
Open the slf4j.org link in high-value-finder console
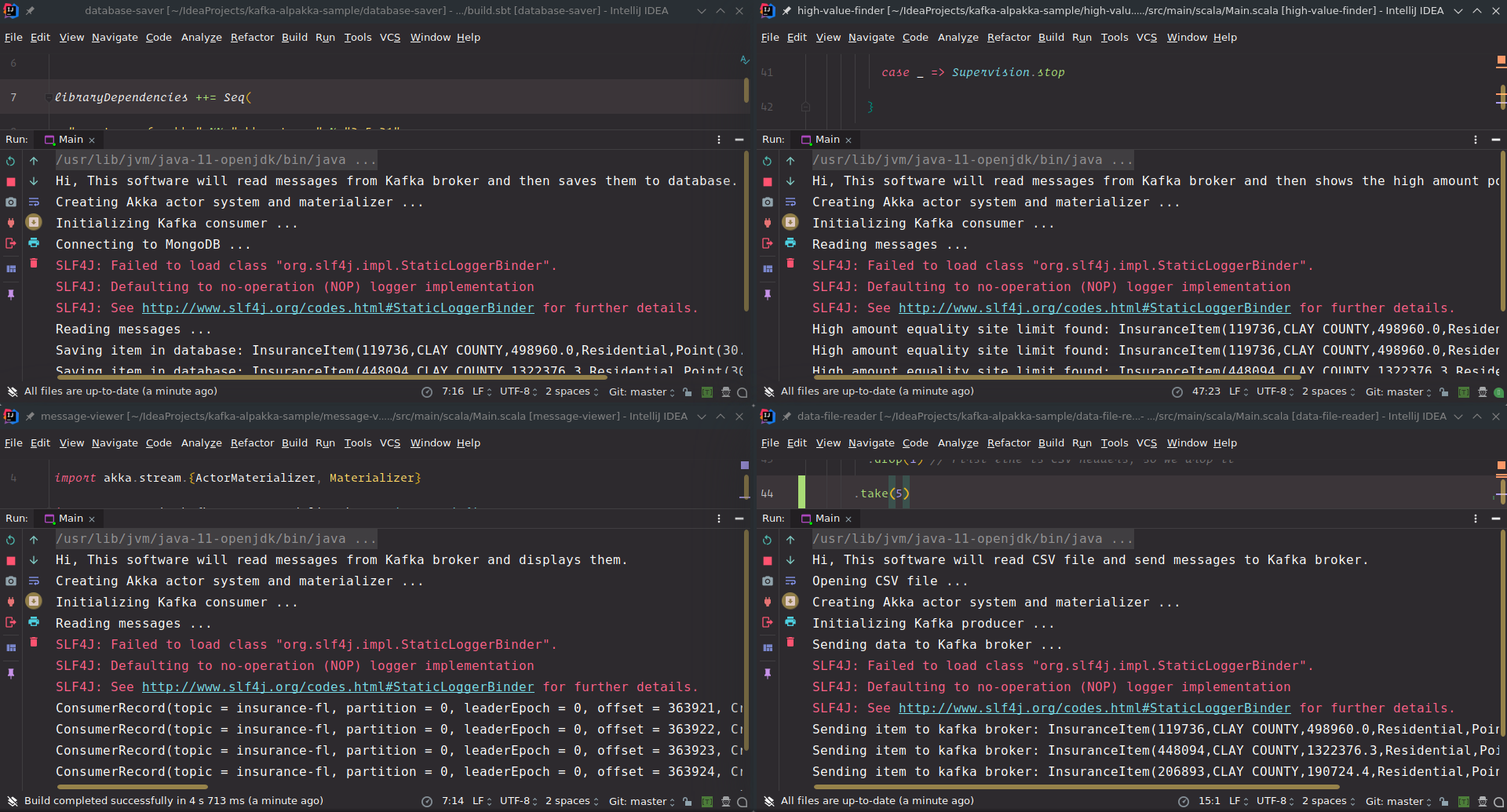tap(1094, 308)
